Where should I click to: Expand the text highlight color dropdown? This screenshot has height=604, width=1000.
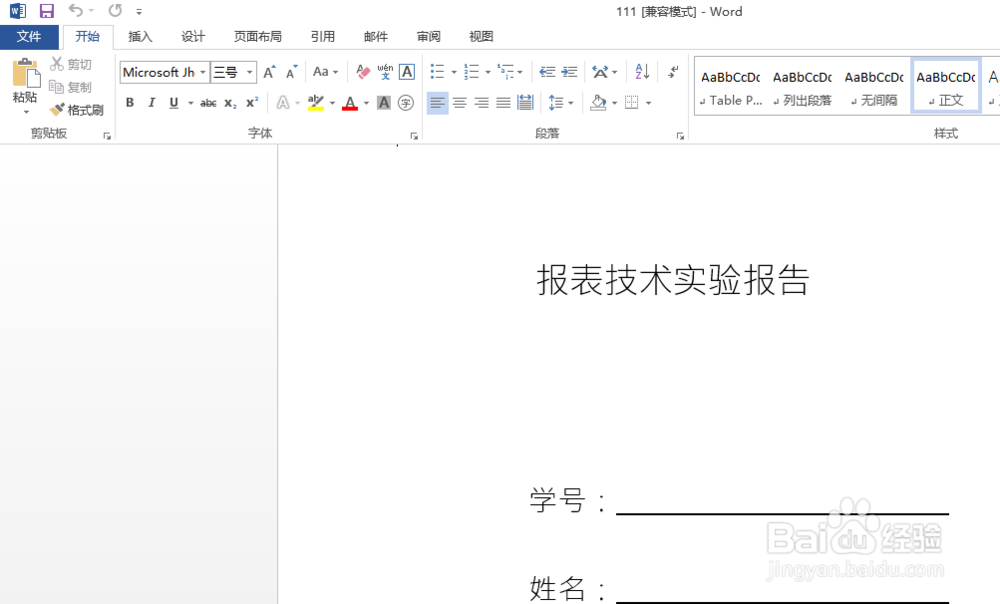click(331, 103)
